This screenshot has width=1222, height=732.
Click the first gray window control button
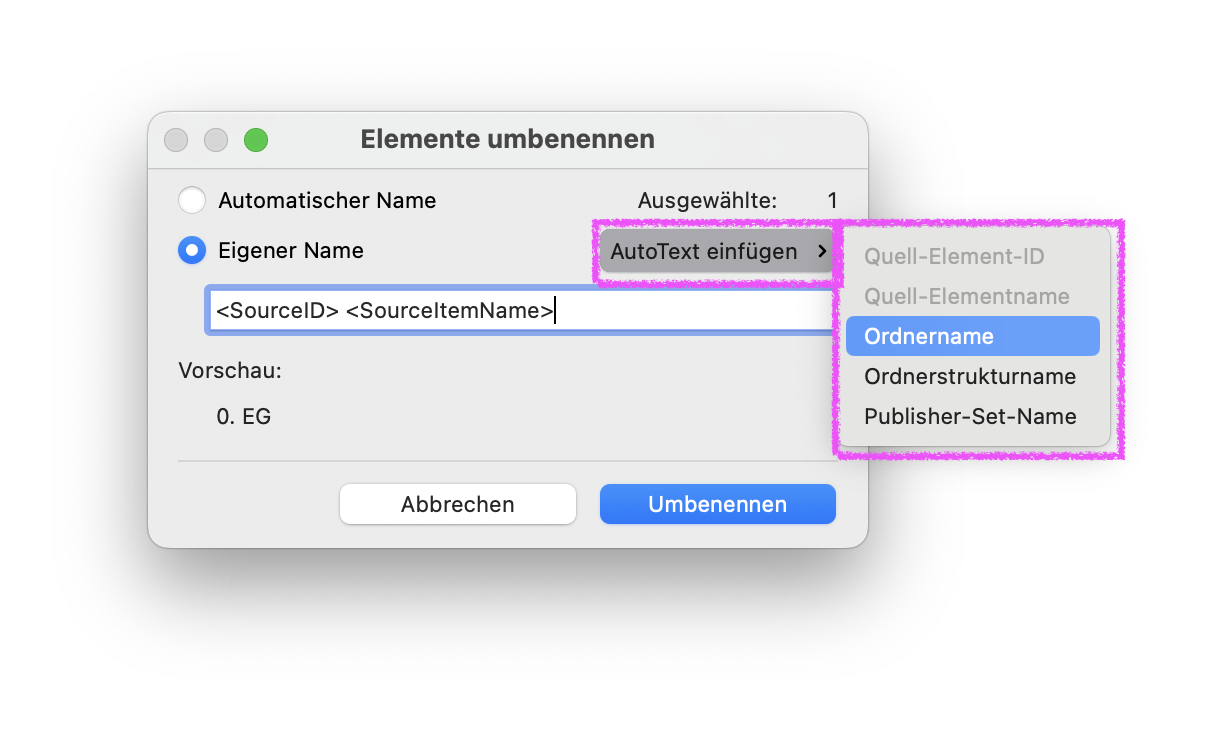[176, 140]
